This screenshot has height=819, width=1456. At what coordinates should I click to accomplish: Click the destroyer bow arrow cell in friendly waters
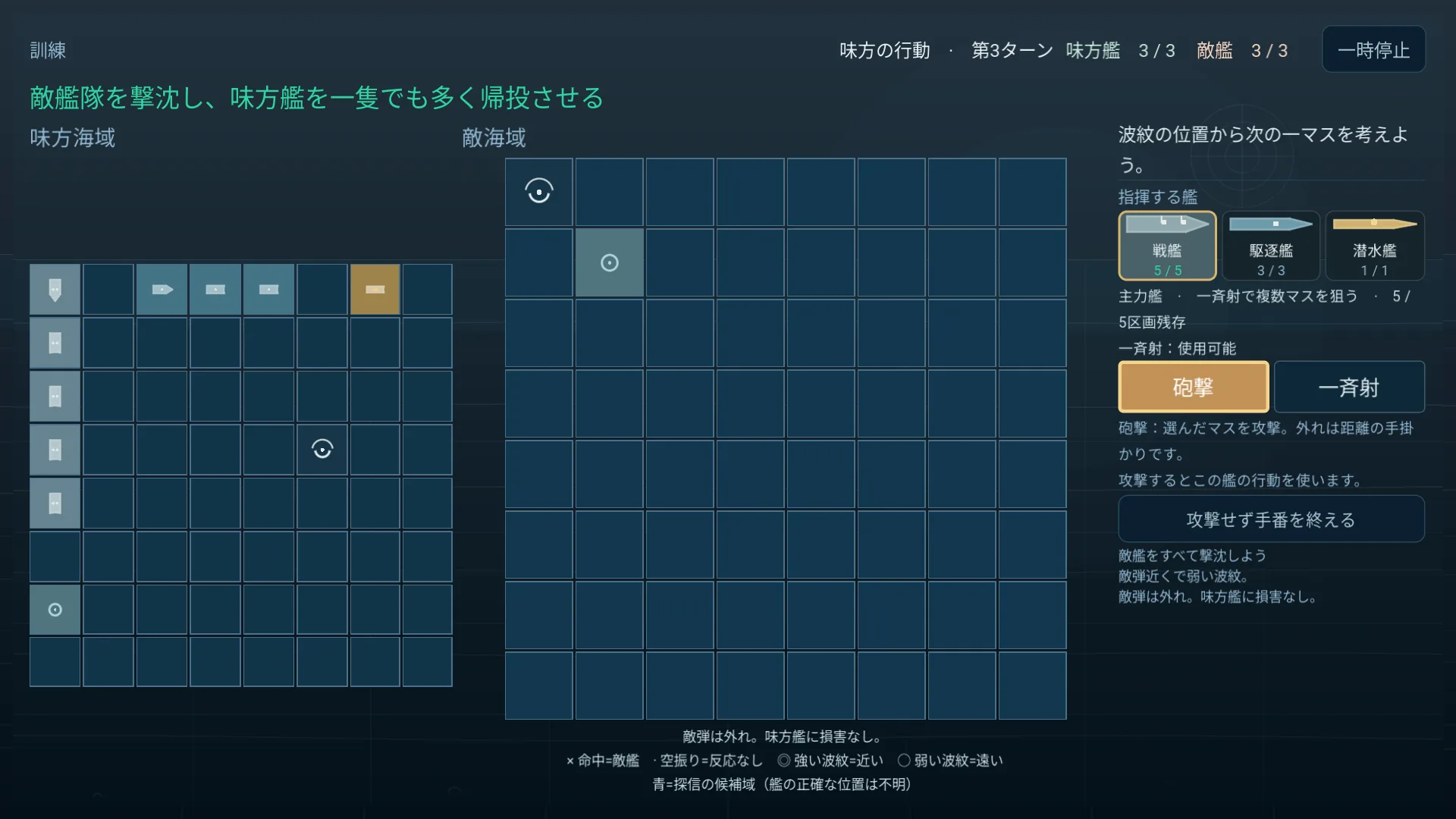(162, 290)
